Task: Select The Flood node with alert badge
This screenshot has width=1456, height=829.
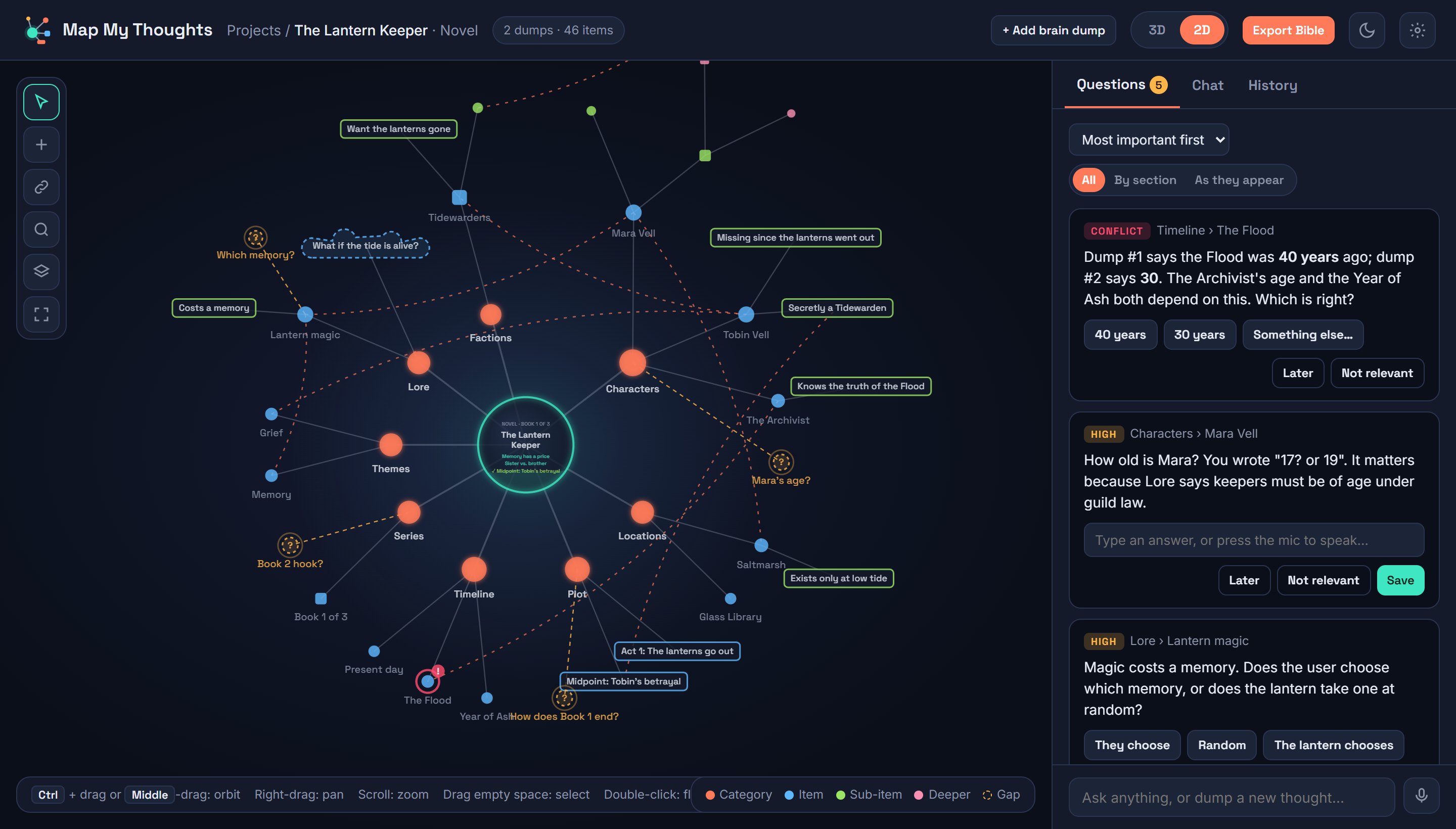Action: click(428, 681)
